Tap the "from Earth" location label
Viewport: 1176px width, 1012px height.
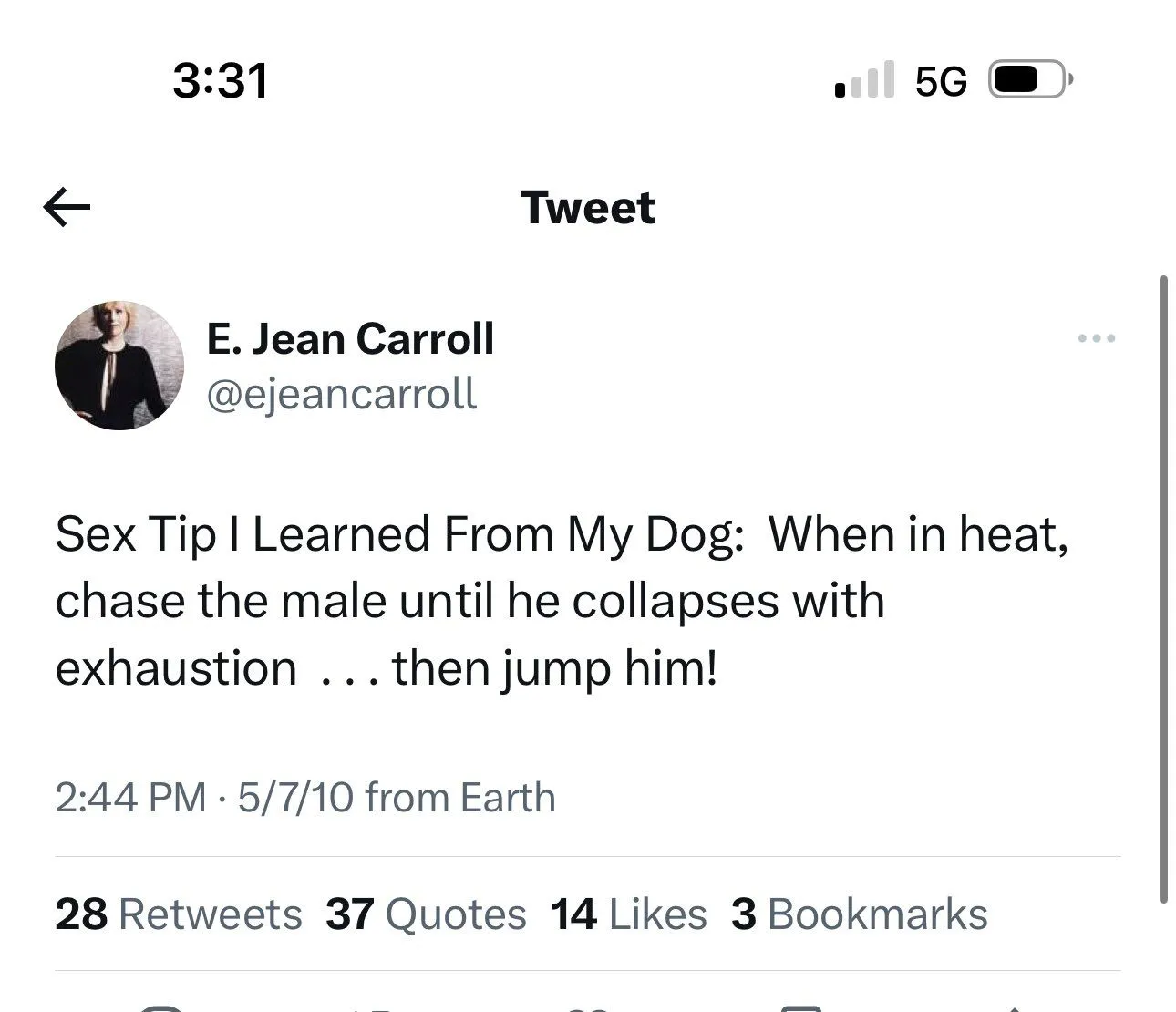coord(459,798)
